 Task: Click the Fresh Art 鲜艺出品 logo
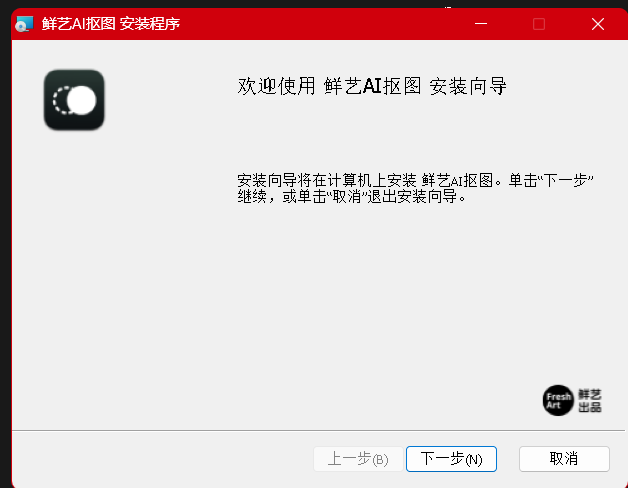click(572, 400)
